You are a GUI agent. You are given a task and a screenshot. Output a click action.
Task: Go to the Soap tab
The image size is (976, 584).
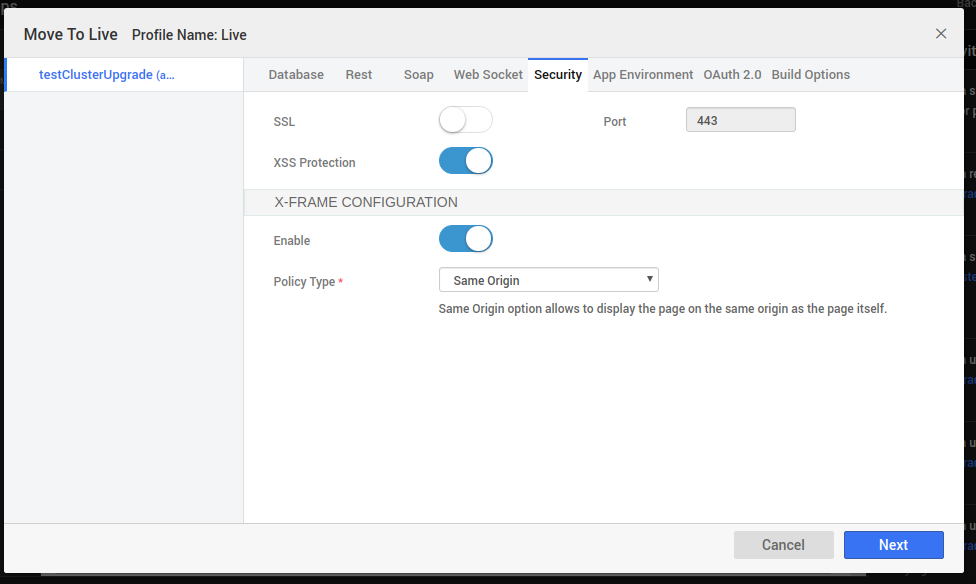tap(418, 75)
